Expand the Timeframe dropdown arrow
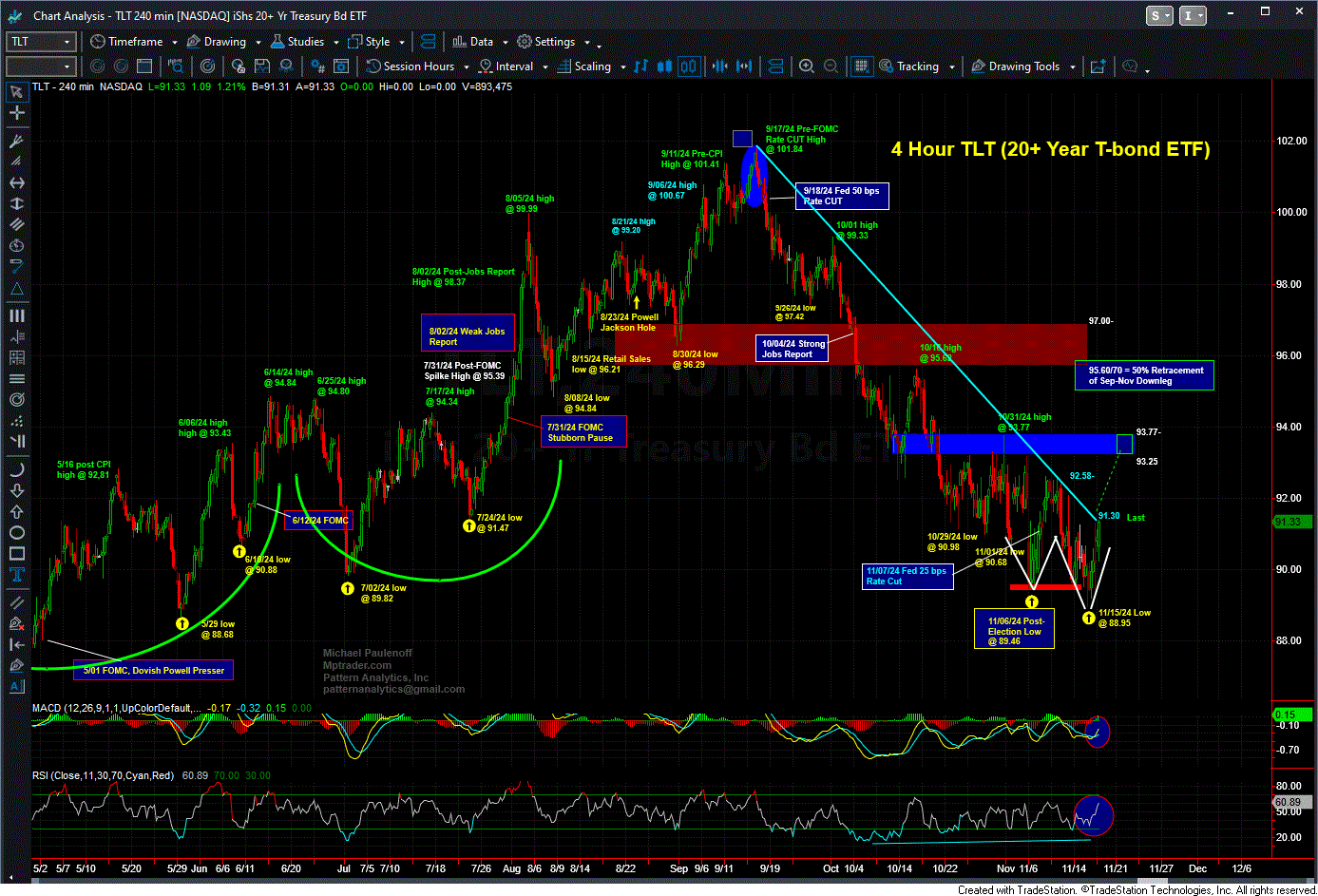Viewport: 1318px width, 896px height. [173, 42]
